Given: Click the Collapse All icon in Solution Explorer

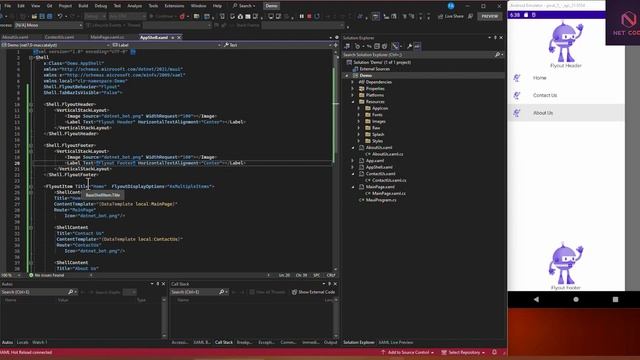Looking at the screenshot, I should tap(377, 46).
